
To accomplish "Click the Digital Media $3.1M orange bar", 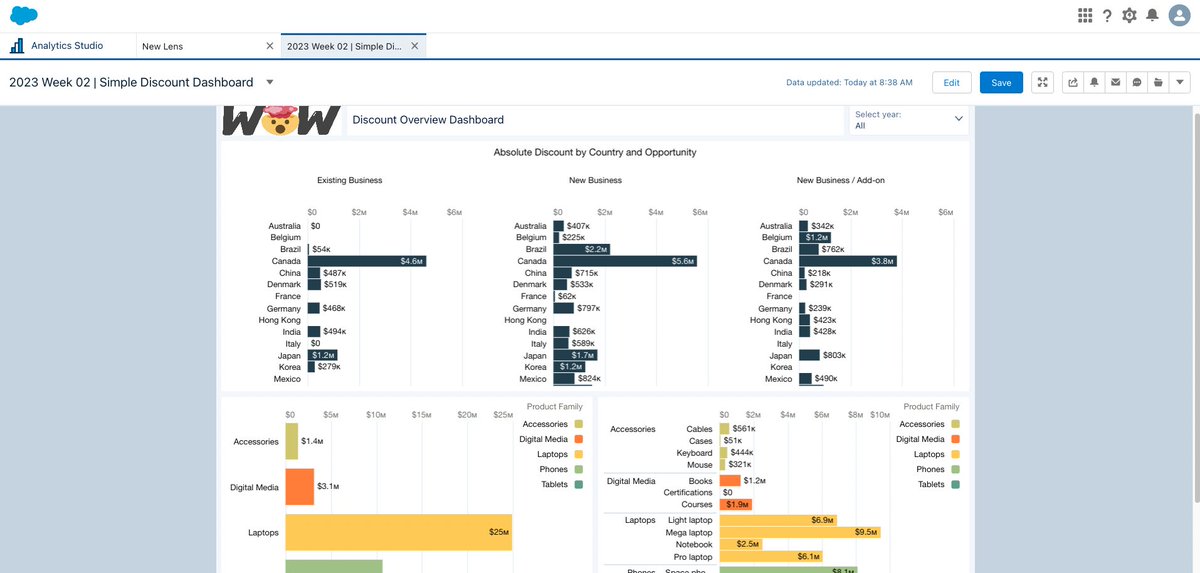I will point(299,487).
